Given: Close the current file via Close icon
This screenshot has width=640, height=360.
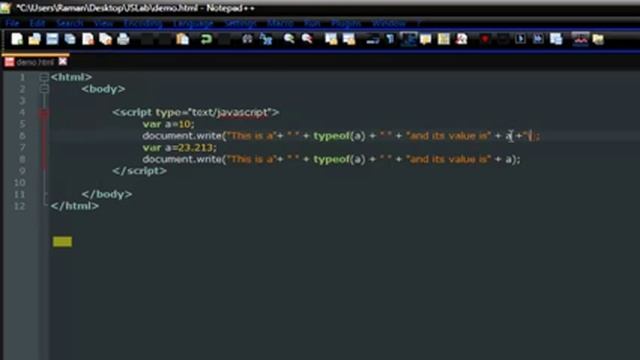Looking at the screenshot, I should click(x=88, y=39).
